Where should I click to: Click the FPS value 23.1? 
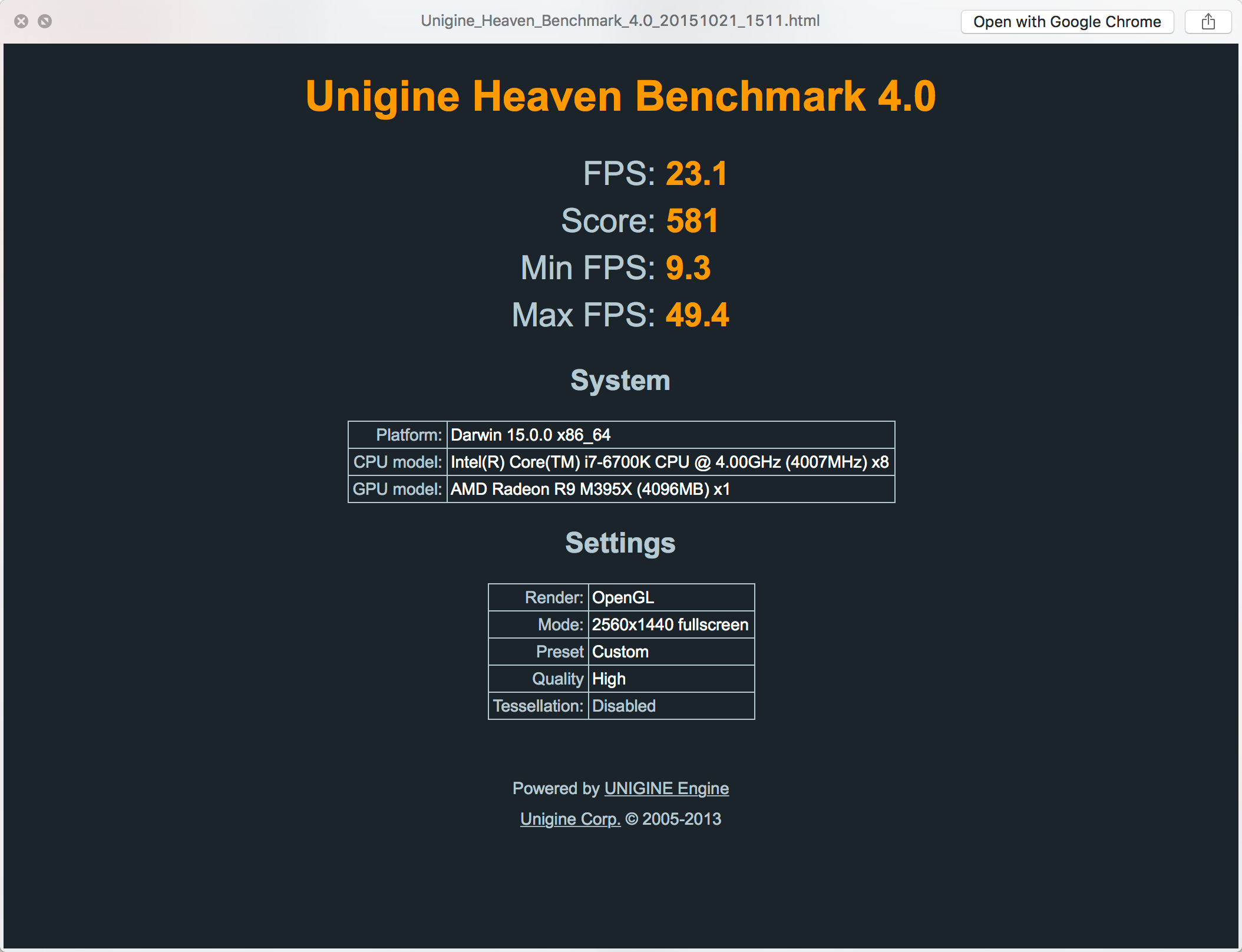(696, 174)
